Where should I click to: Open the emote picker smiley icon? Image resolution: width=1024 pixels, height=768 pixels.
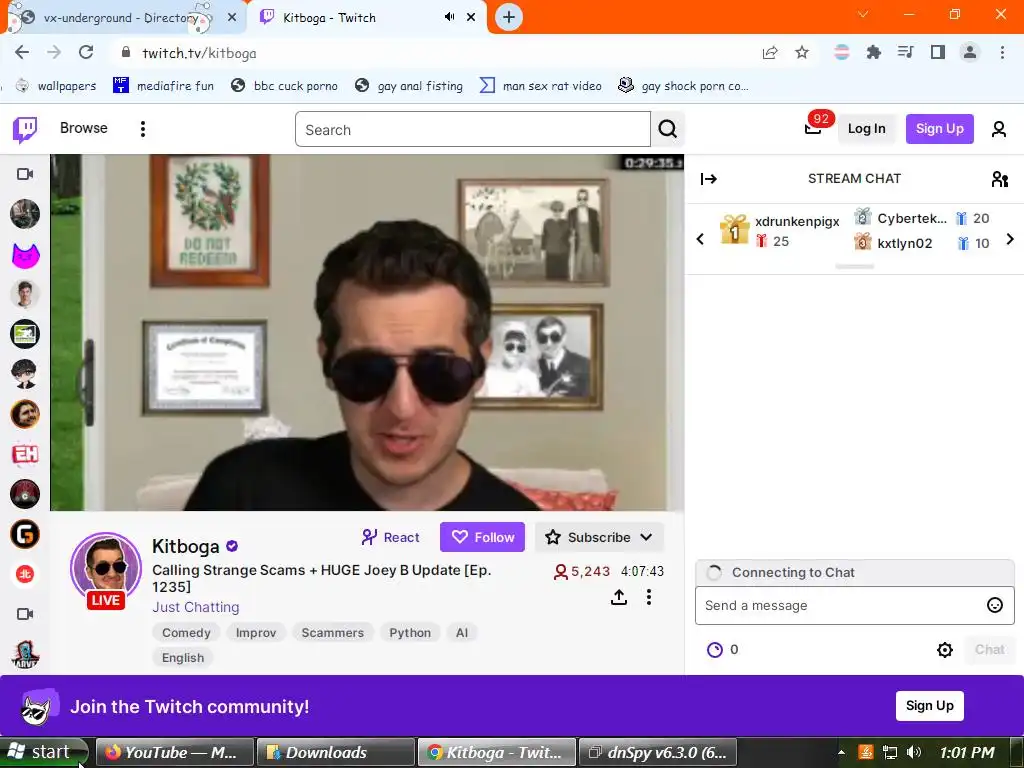994,605
